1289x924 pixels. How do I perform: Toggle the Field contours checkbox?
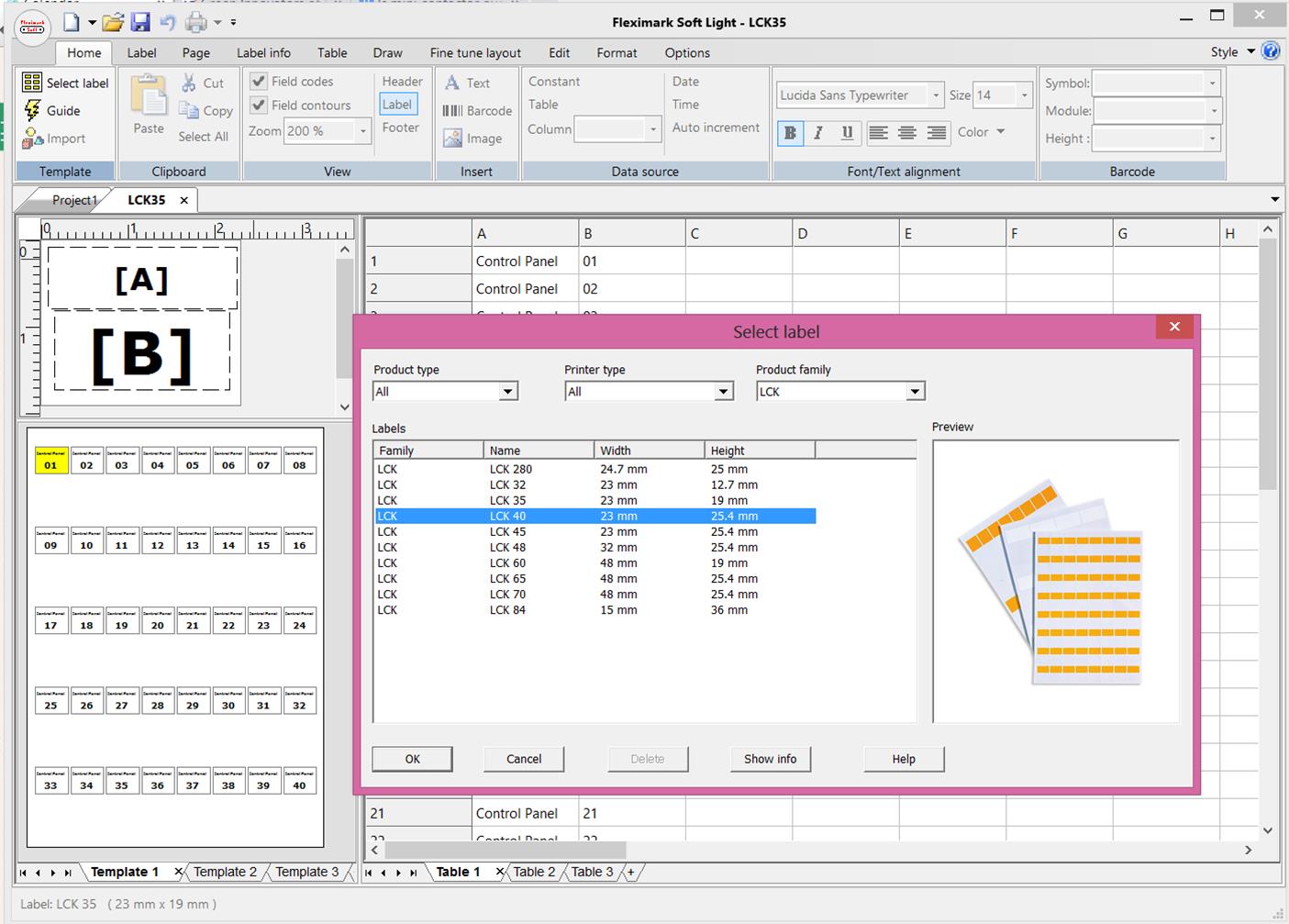[x=259, y=105]
